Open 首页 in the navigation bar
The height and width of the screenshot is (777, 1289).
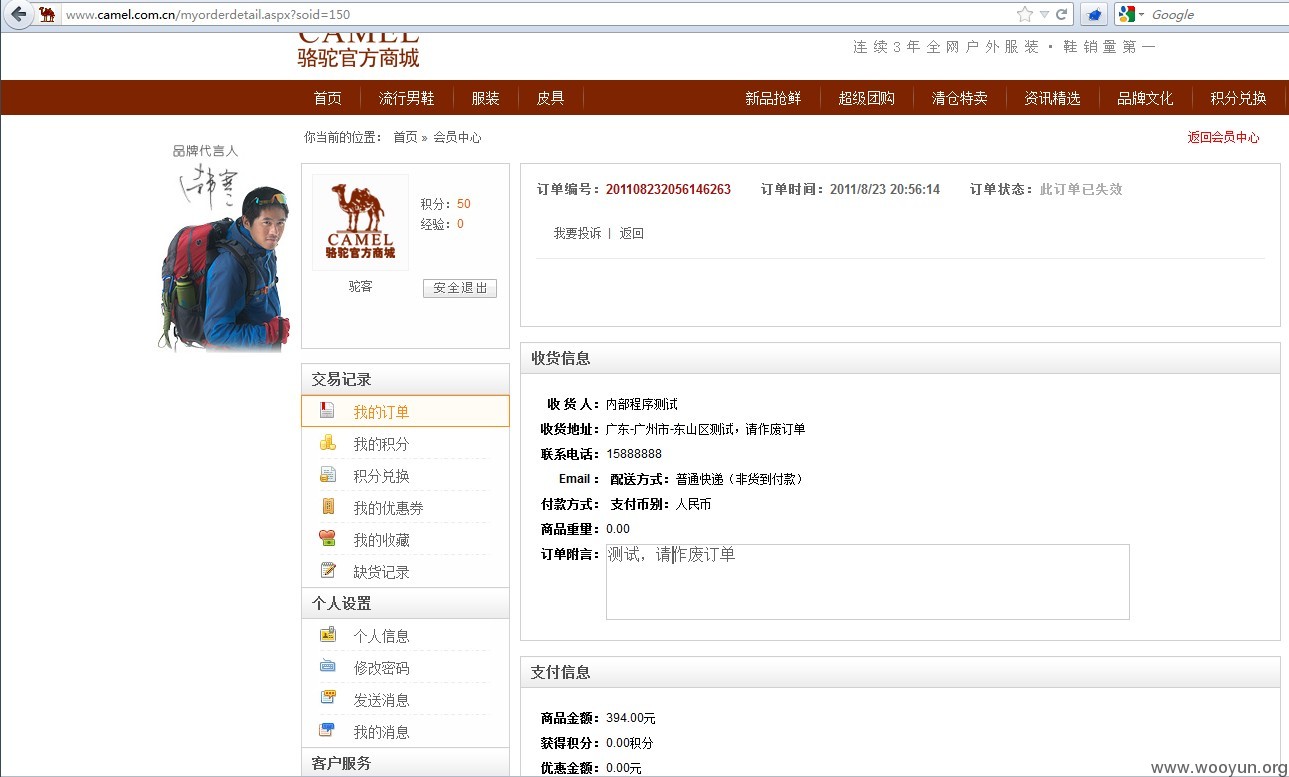click(x=327, y=98)
